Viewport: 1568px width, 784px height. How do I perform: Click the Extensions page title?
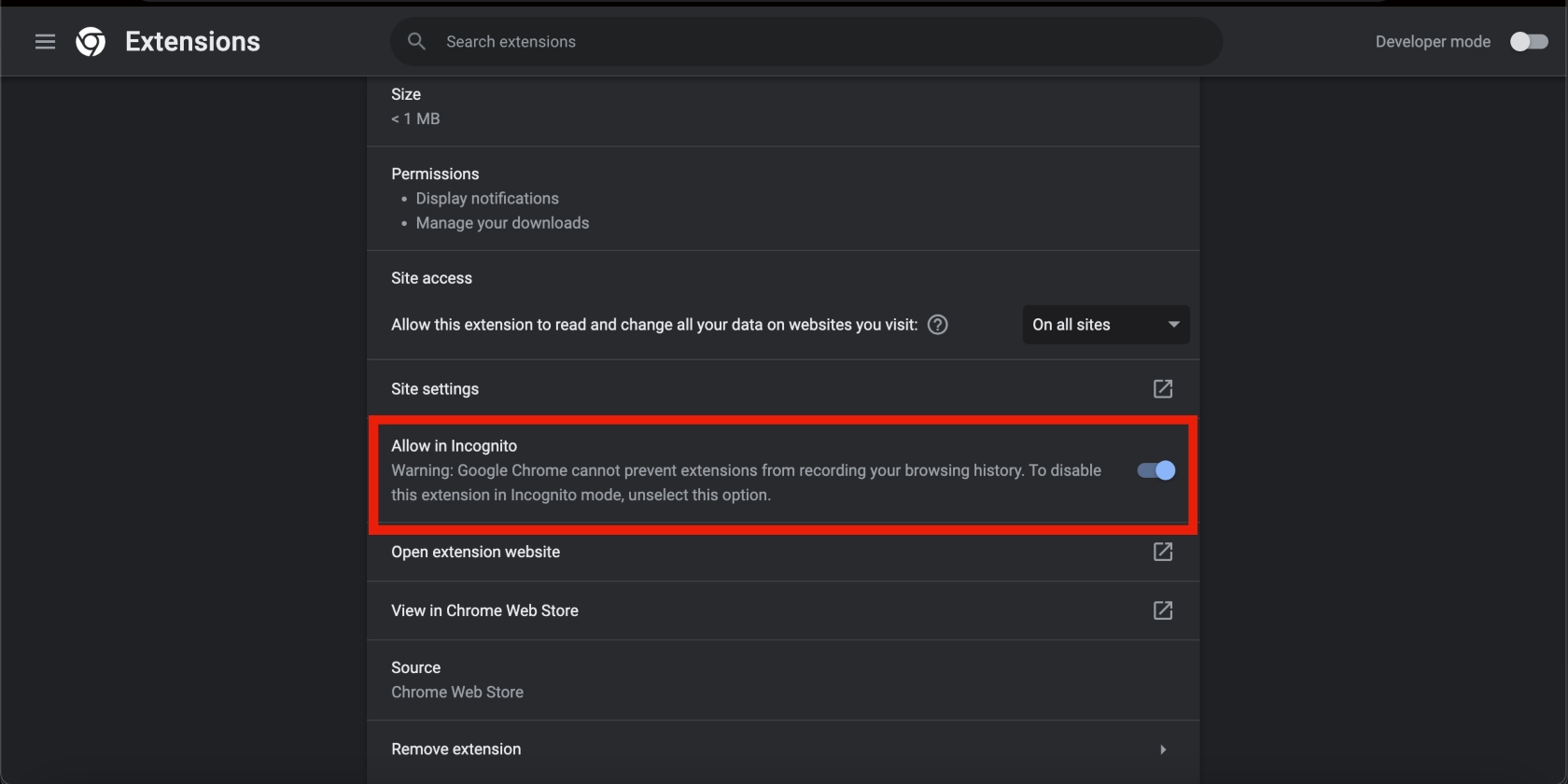click(x=193, y=42)
